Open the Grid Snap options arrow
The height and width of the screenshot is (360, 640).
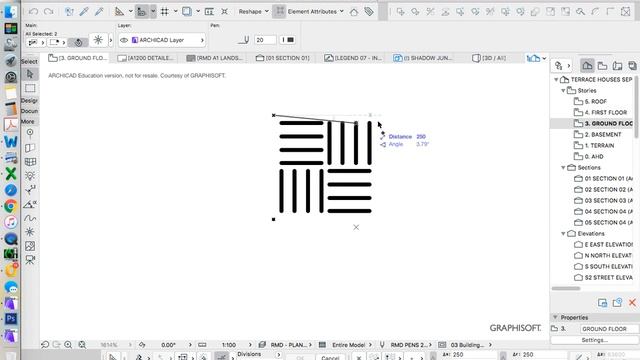point(176,11)
